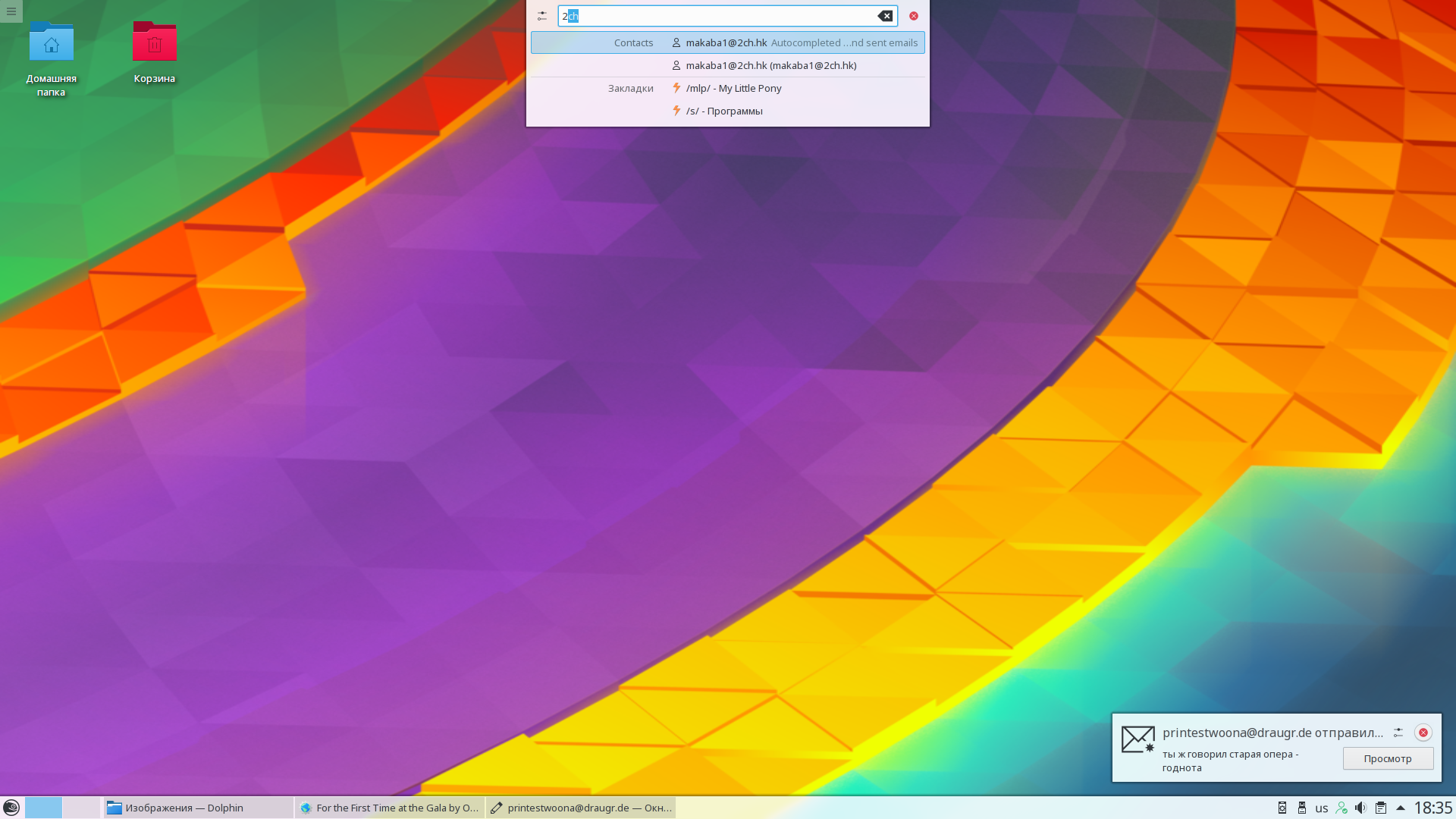1456x819 pixels.
Task: Close the KRunner search bar
Action: 914,16
